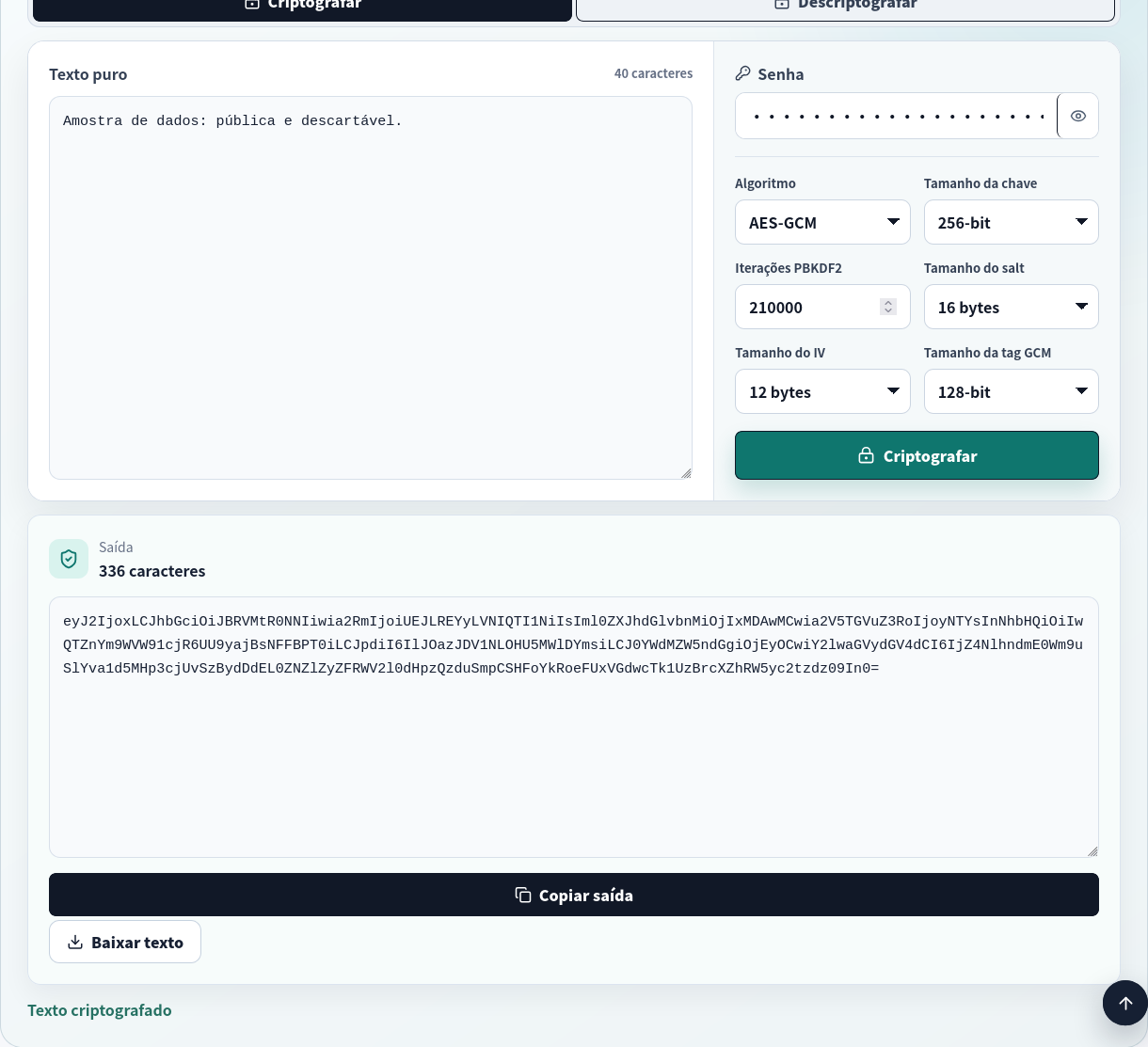The width and height of the screenshot is (1148, 1047).
Task: Click inside the Texto puro textarea
Action: (371, 288)
